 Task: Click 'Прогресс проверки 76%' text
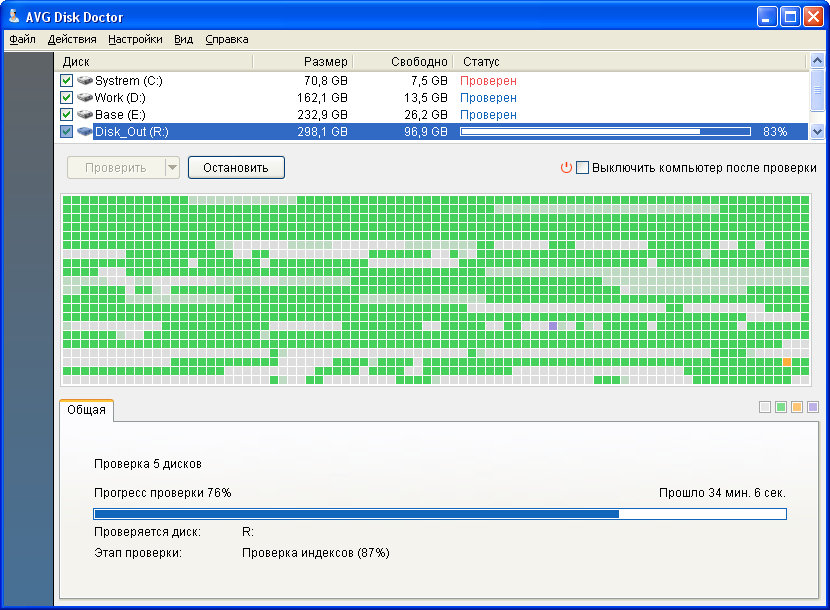pyautogui.click(x=163, y=493)
